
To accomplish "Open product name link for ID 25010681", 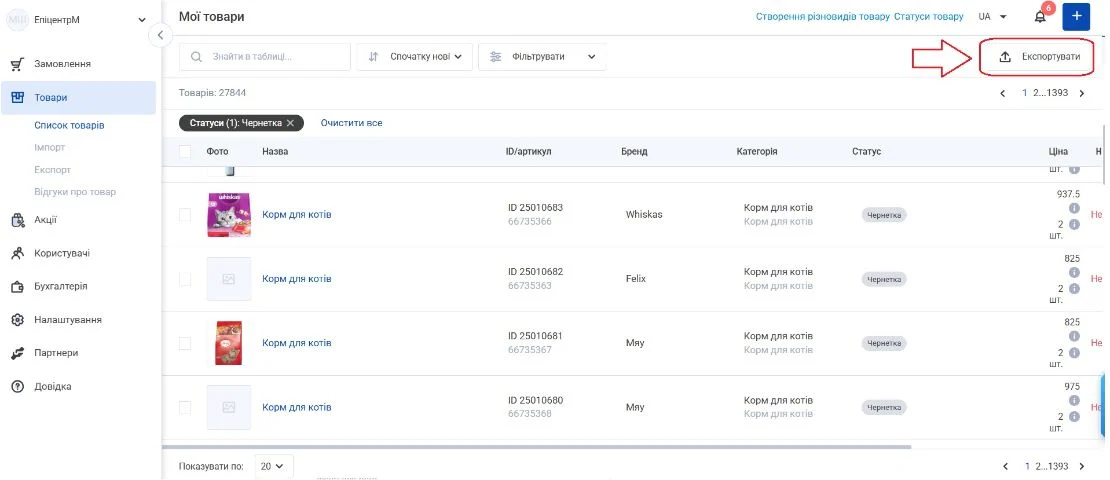I will pyautogui.click(x=297, y=343).
